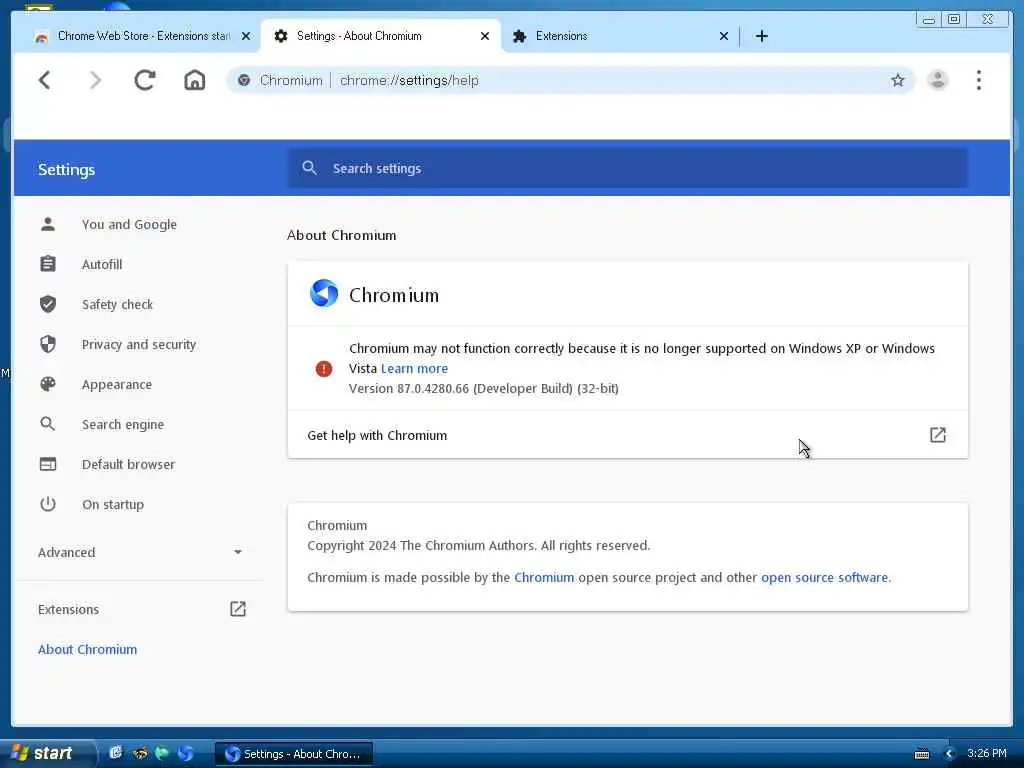Click the shield icon beside Privacy and security
This screenshot has height=768, width=1024.
48,344
